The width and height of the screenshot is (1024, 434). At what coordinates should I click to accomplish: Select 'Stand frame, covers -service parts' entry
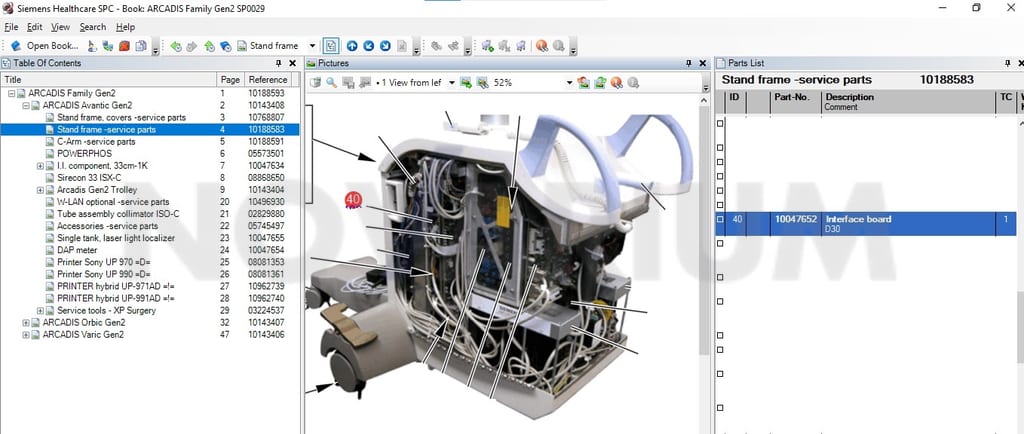[x=121, y=117]
